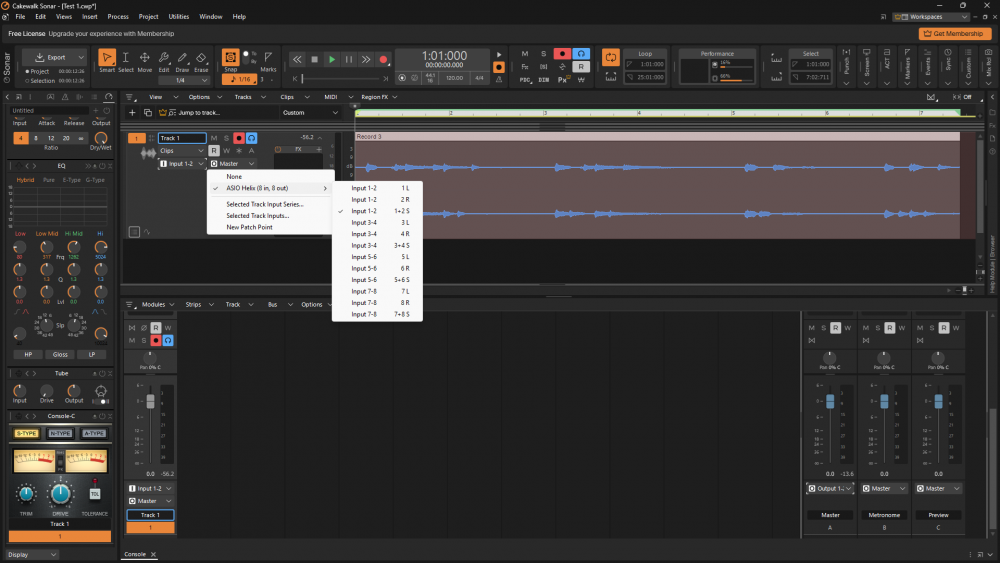Open the Utilities menu
1000x563 pixels.
pos(179,17)
